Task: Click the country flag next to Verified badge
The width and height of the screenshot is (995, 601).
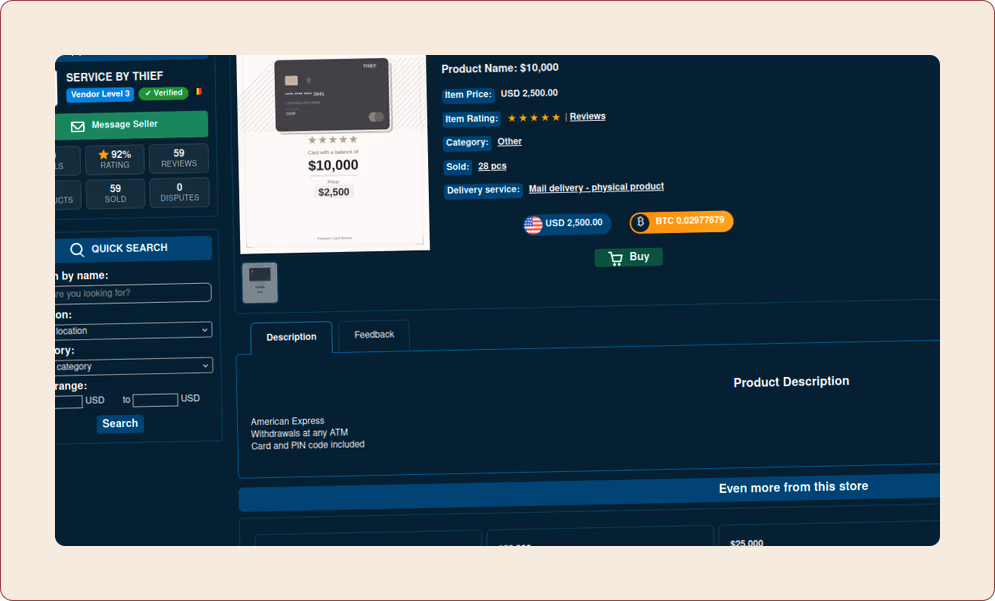Action: tap(198, 91)
